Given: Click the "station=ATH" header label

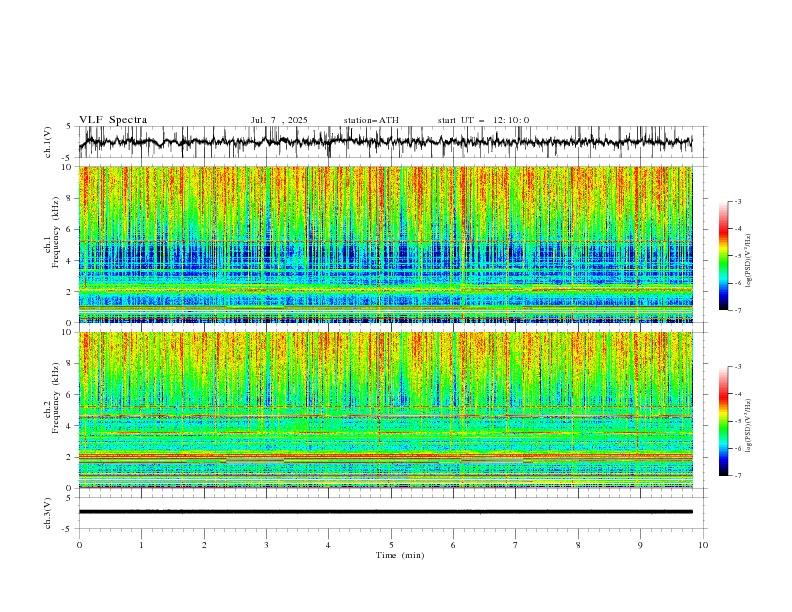Looking at the screenshot, I should (371, 120).
